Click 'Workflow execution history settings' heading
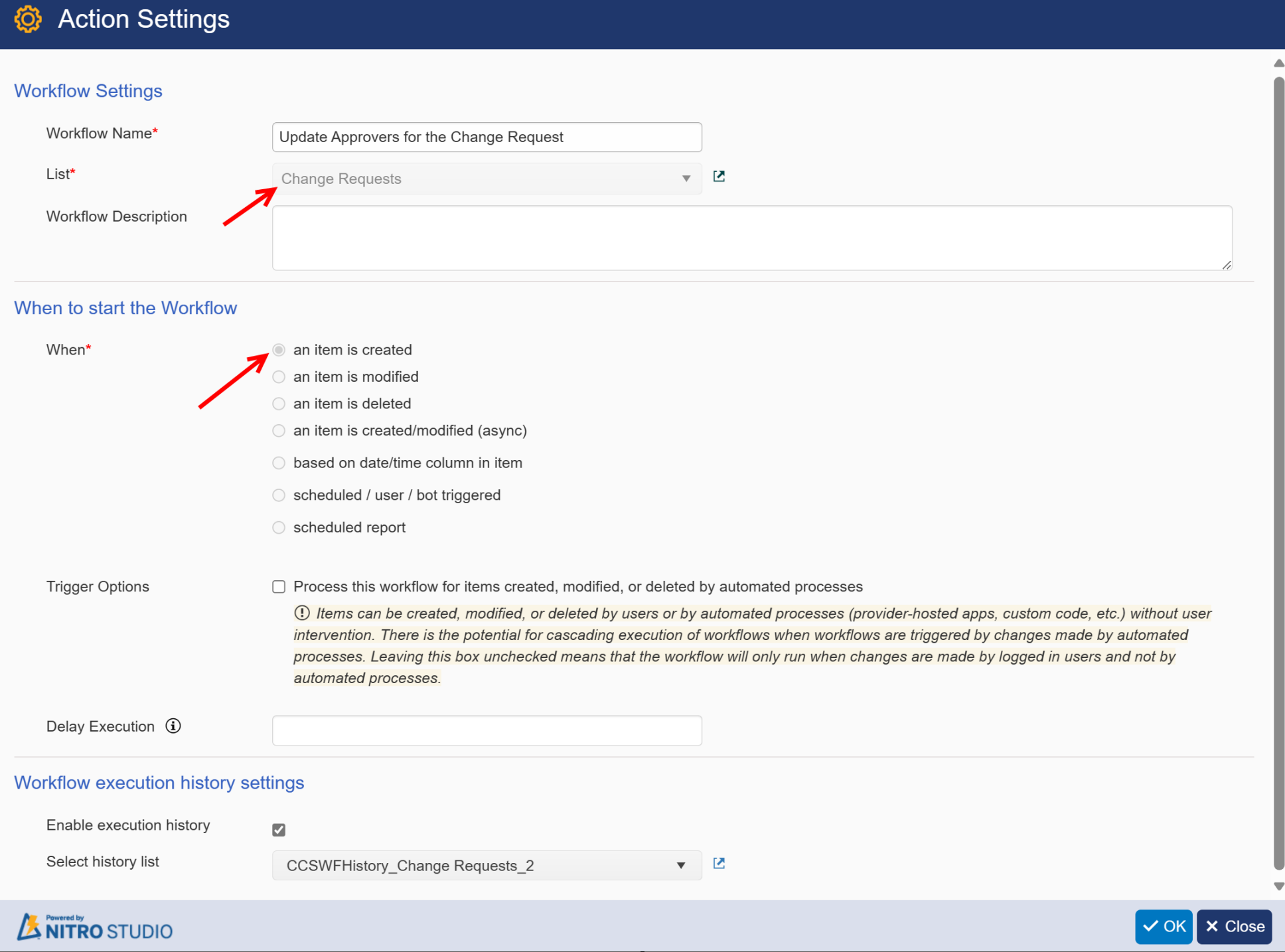The image size is (1285, 952). point(159,783)
